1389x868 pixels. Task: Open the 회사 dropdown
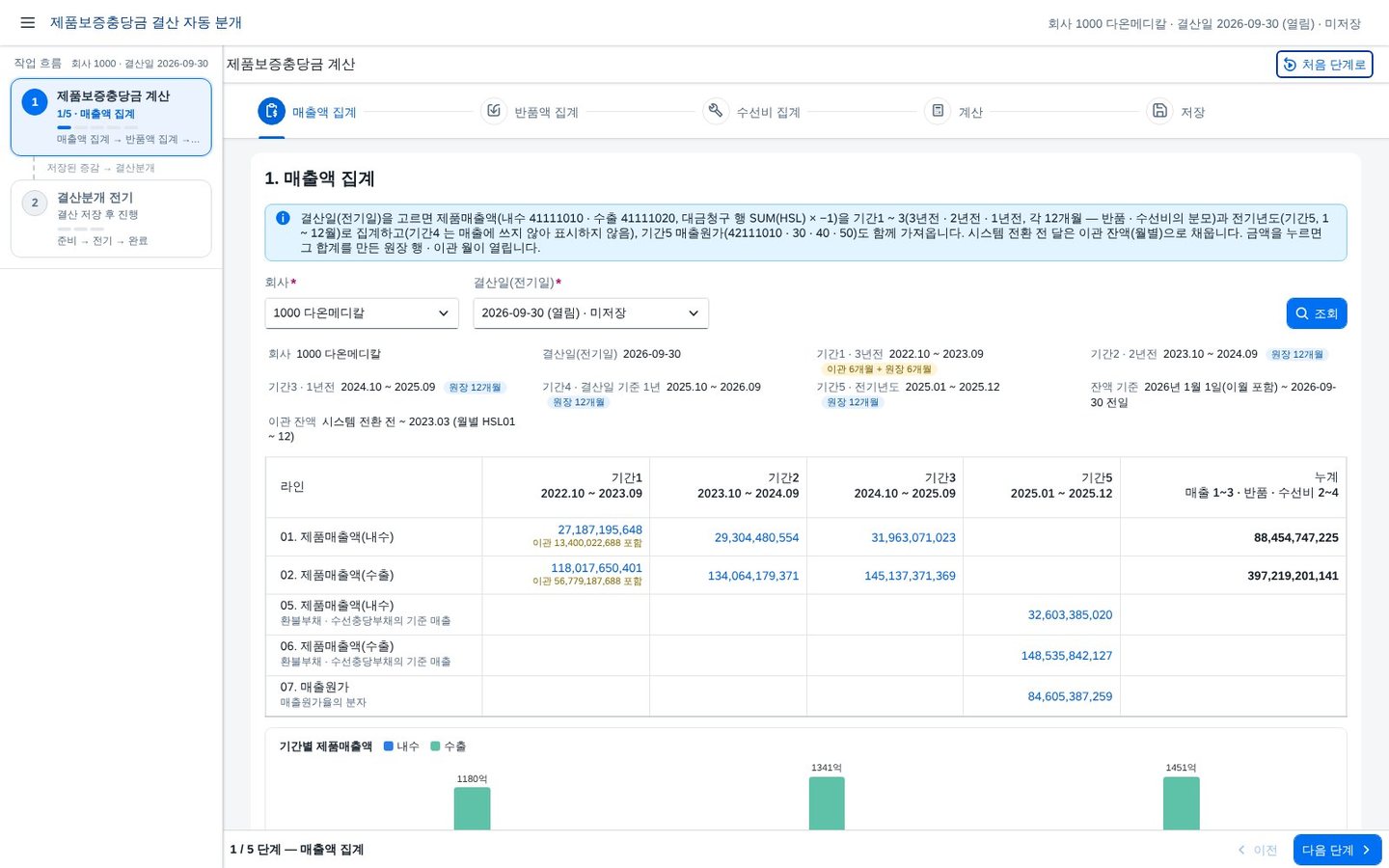coord(362,313)
